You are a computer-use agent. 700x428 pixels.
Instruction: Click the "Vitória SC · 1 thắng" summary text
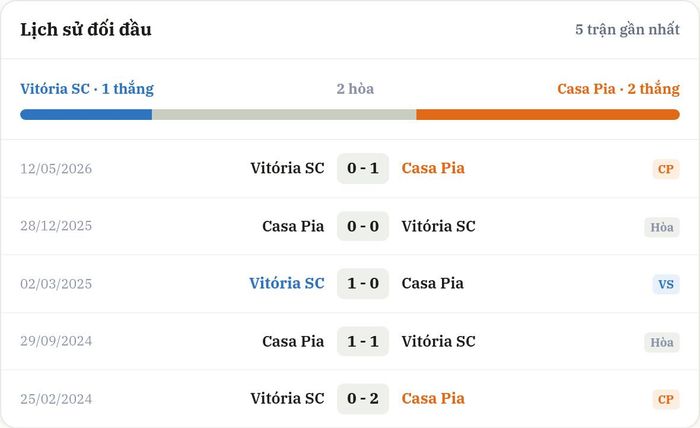point(87,89)
